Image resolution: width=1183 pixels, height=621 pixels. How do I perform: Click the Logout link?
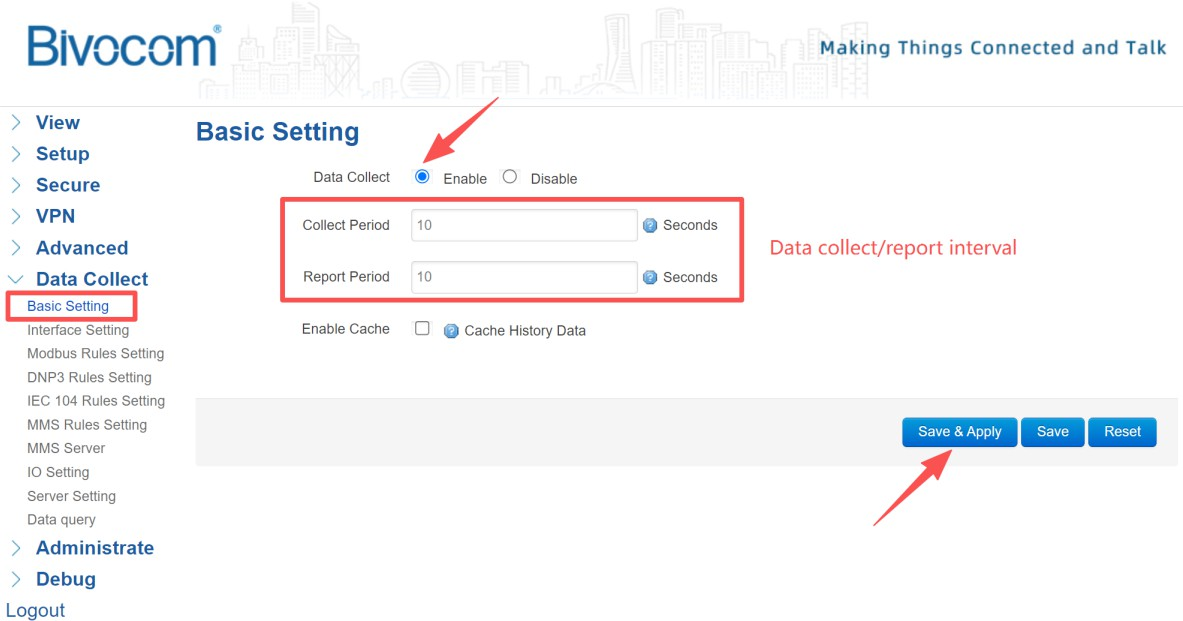[35, 610]
